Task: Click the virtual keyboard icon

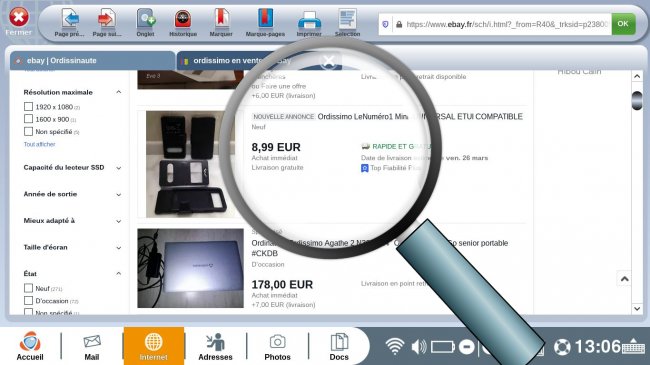Action: [633, 346]
